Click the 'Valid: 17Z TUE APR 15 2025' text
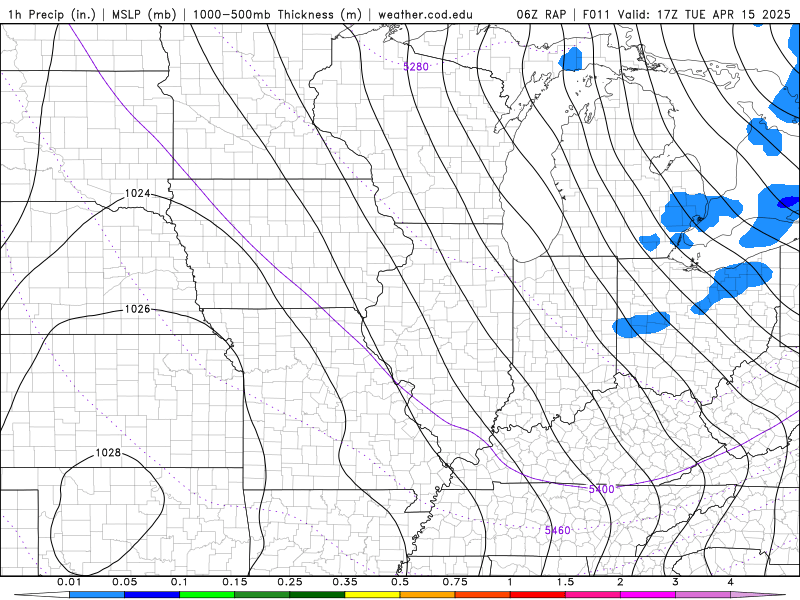This screenshot has width=800, height=600. click(x=704, y=14)
